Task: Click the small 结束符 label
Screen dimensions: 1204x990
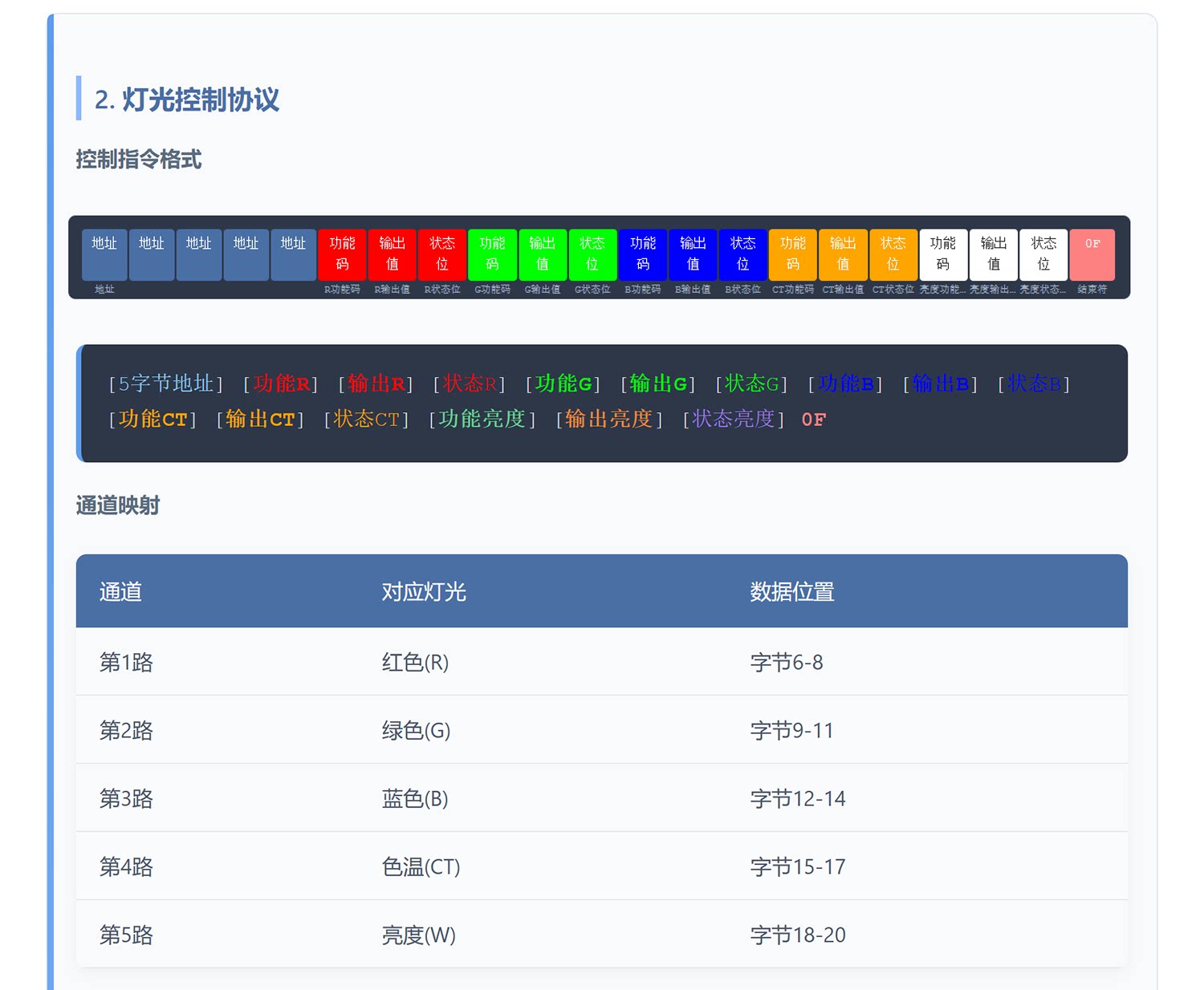Action: (1092, 290)
